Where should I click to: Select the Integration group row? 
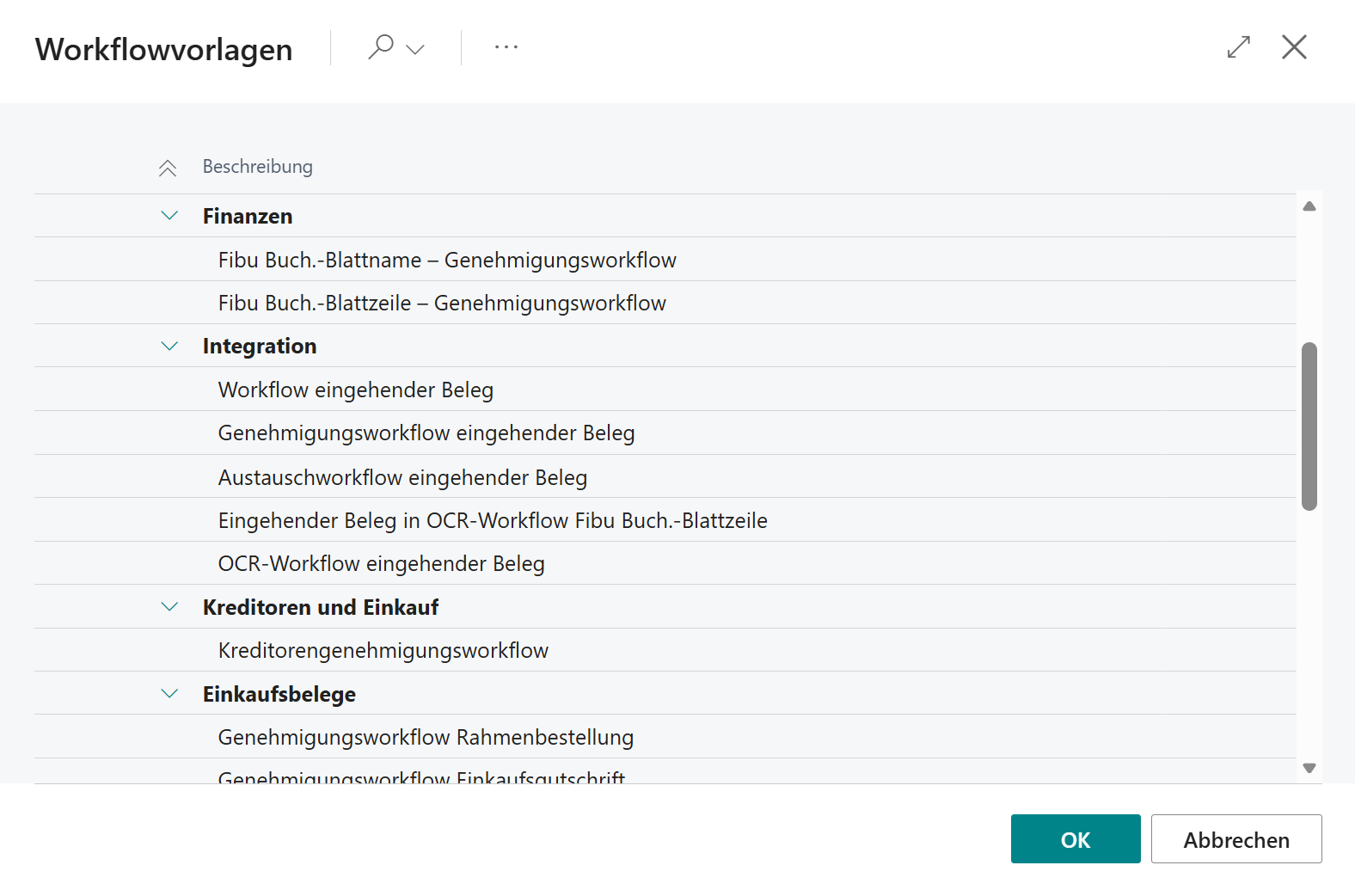pyautogui.click(x=665, y=346)
